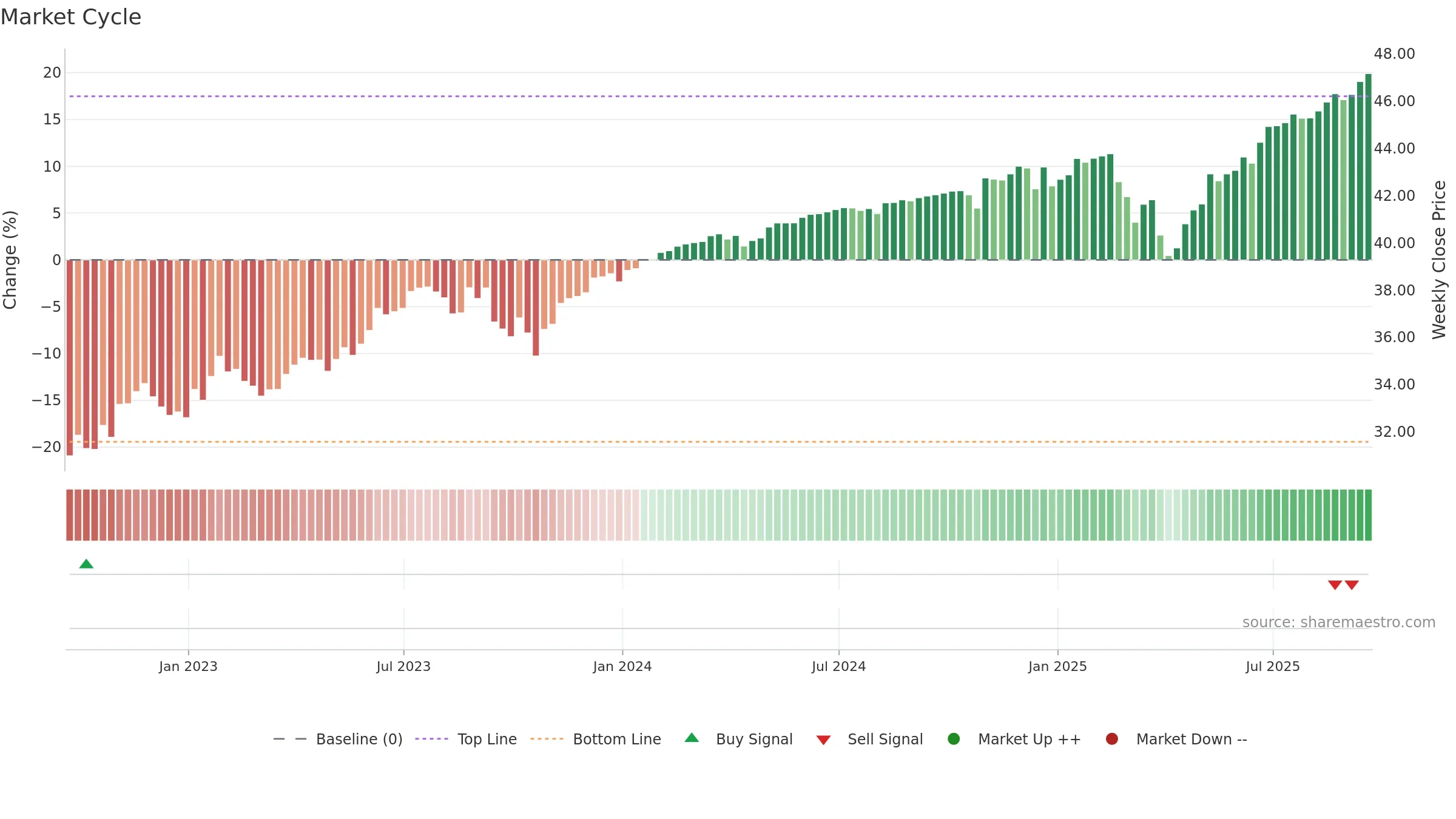Click the Change (%) axis title
1456x819 pixels.
point(10,260)
